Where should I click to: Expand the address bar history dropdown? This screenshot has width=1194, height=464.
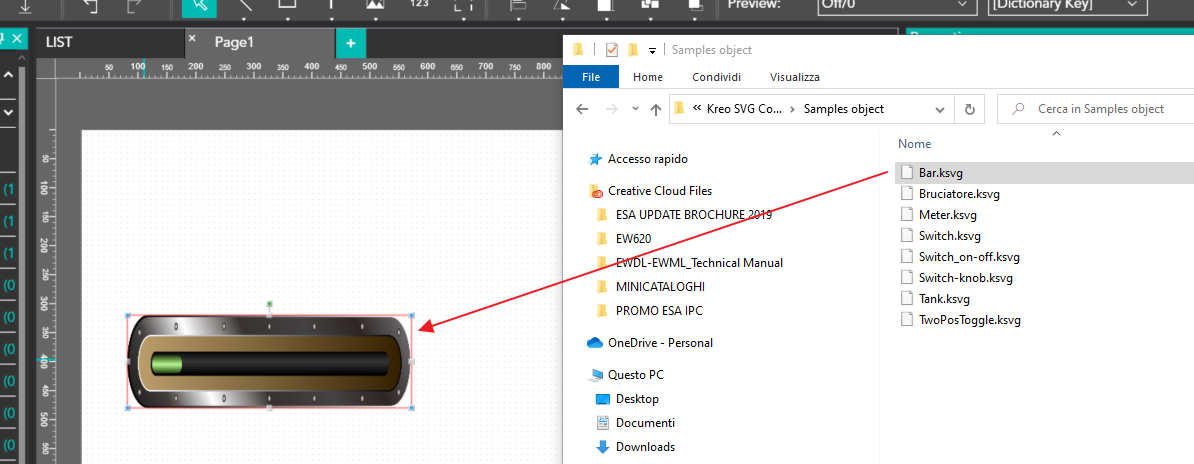[x=939, y=109]
